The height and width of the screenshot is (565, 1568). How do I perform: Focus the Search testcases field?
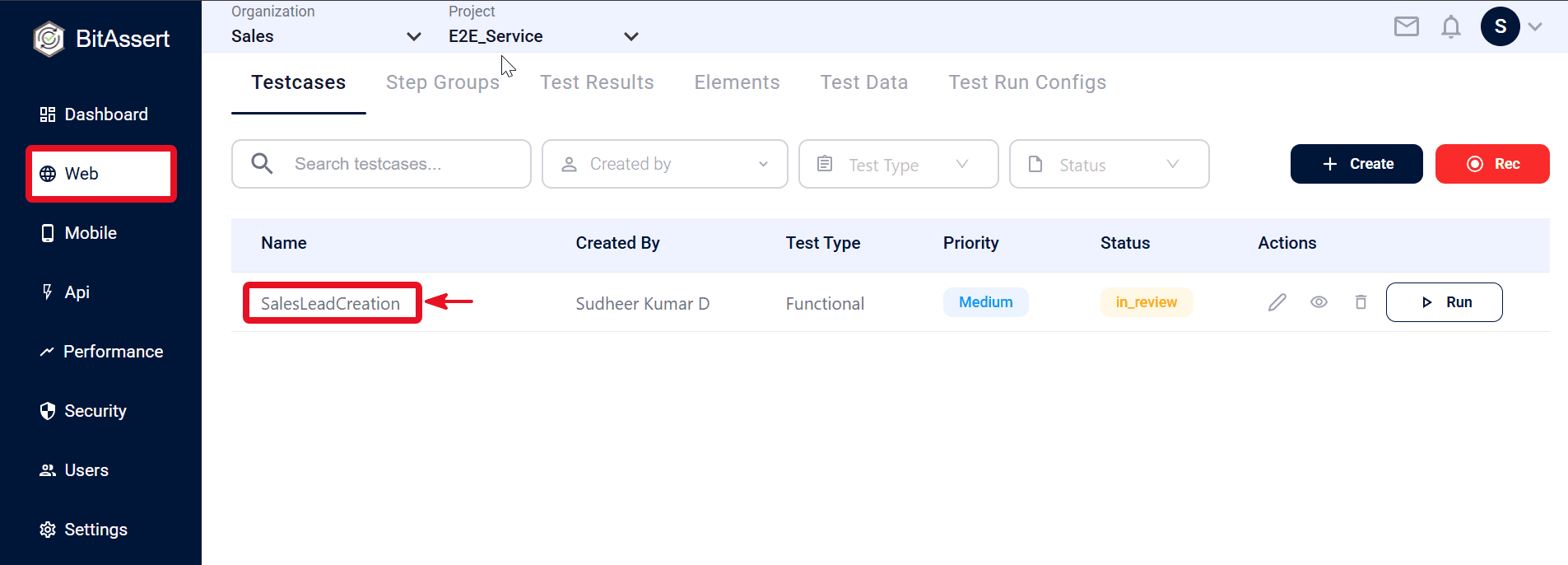click(381, 164)
